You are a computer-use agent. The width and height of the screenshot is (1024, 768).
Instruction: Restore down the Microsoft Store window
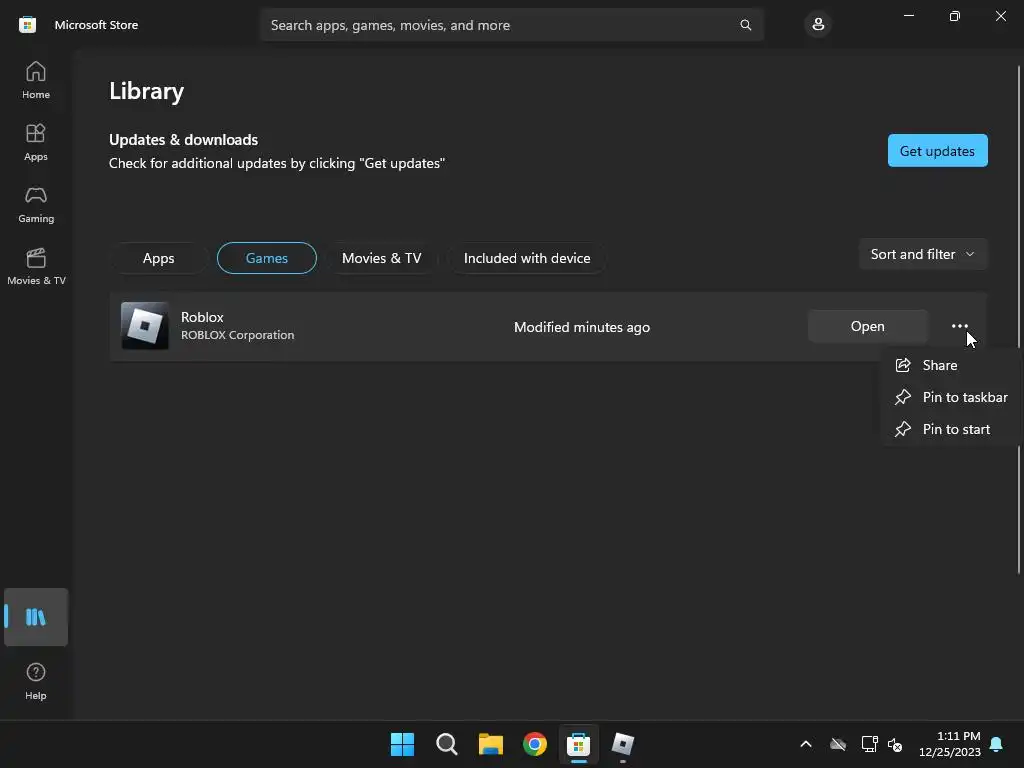pyautogui.click(x=955, y=16)
